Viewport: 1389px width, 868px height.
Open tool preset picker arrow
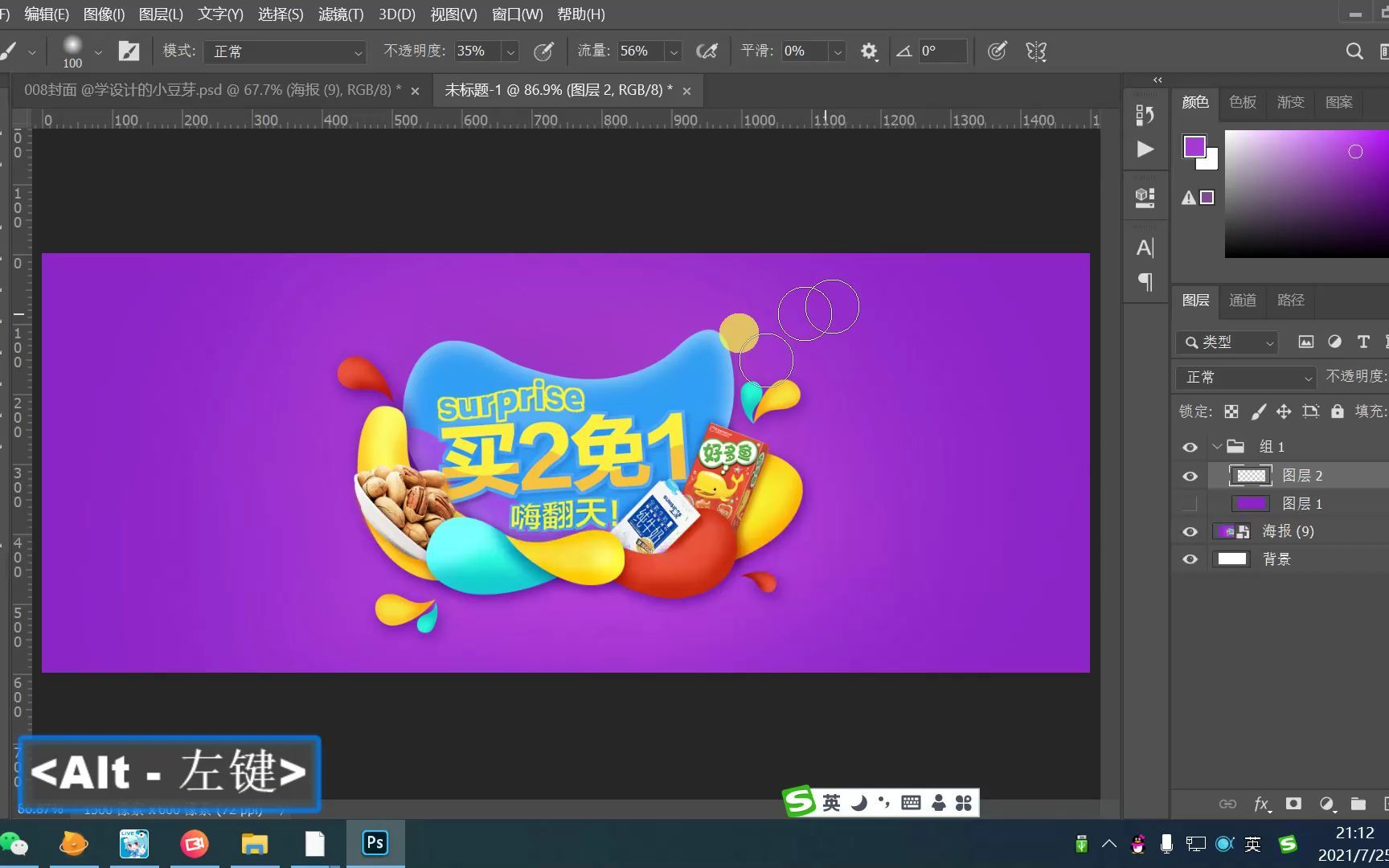(32, 51)
